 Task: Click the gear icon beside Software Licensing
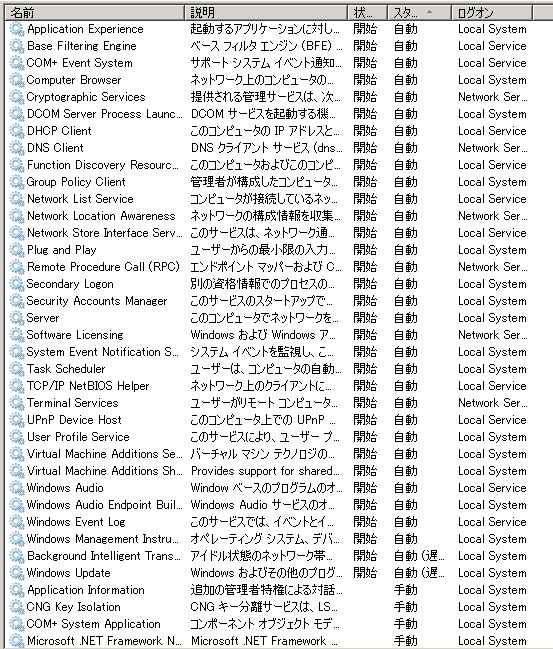point(17,335)
